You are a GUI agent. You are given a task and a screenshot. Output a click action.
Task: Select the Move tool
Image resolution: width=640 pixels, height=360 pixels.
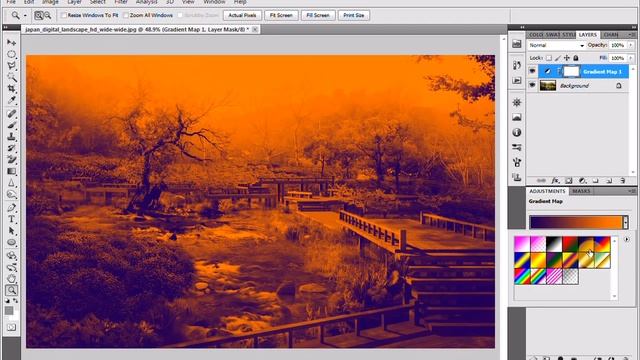point(11,42)
